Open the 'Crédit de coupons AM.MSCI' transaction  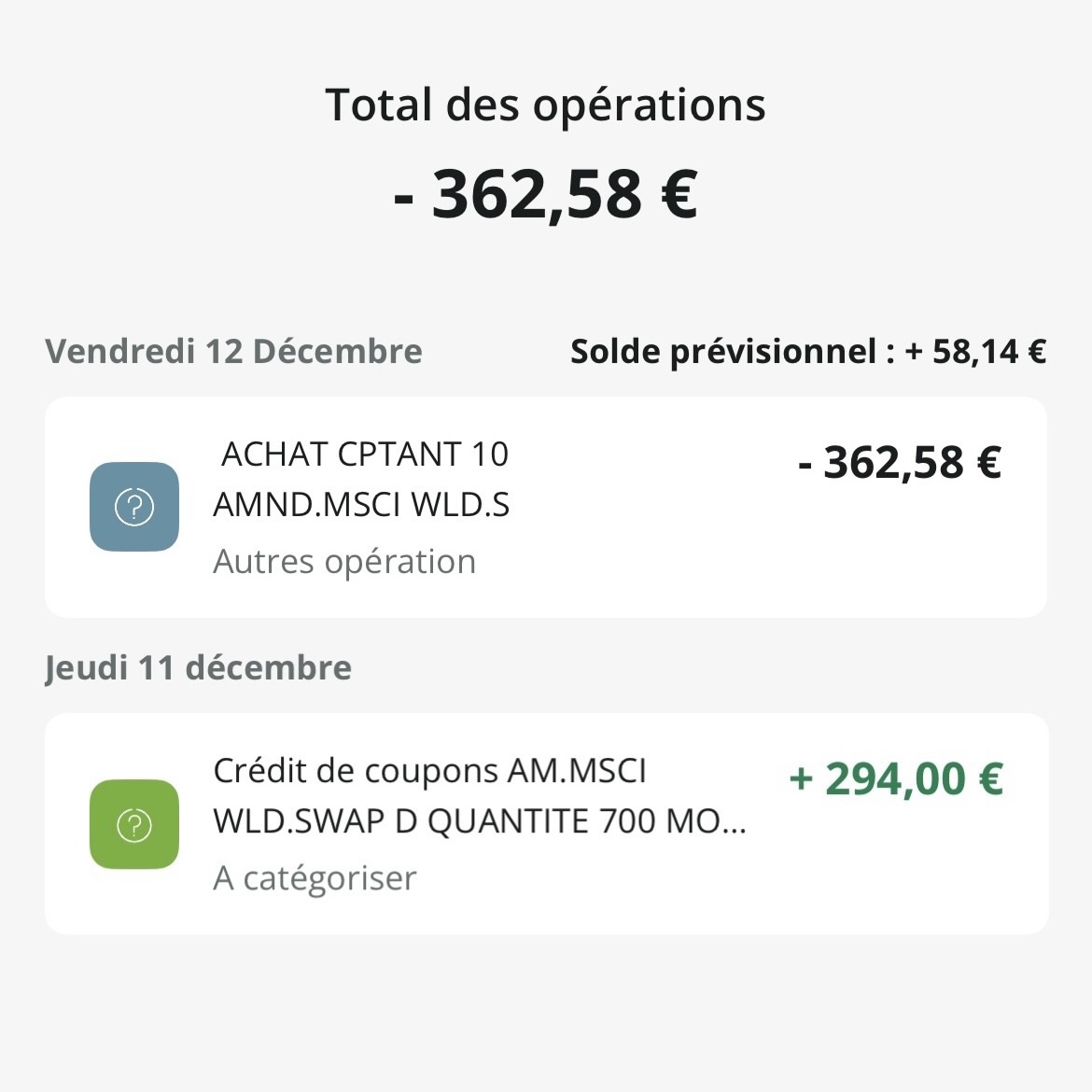pos(429,771)
